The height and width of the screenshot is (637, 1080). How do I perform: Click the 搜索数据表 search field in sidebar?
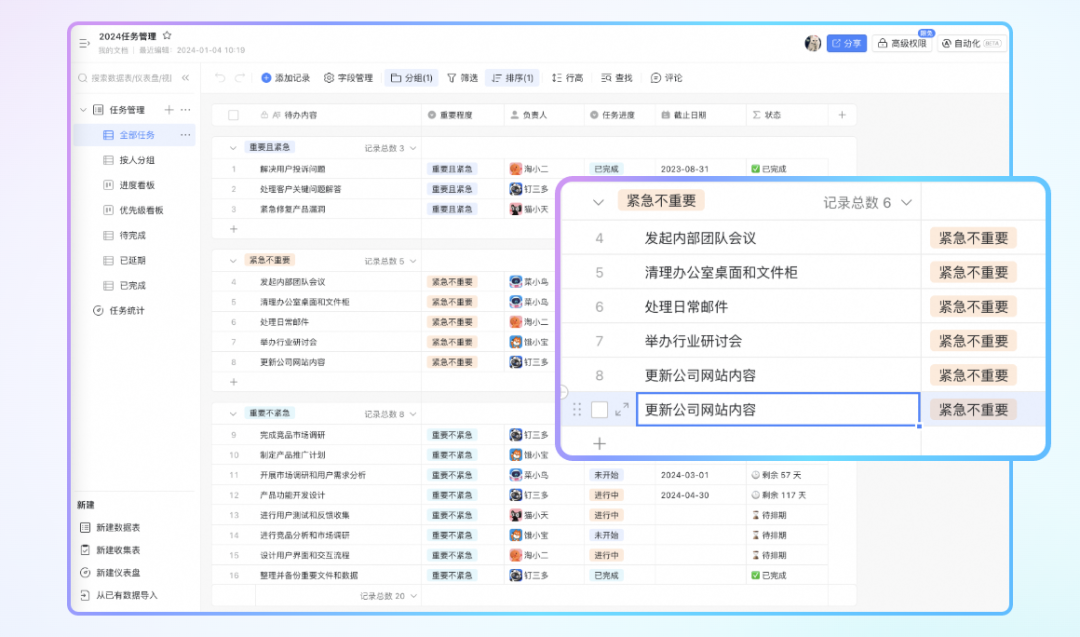(125, 78)
